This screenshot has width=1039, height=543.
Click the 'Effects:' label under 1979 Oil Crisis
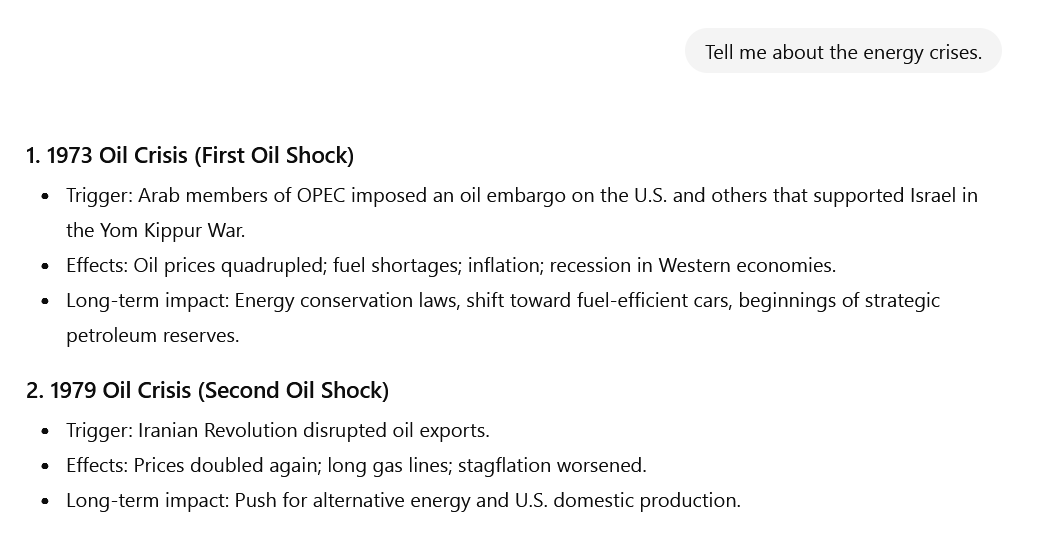pos(97,465)
